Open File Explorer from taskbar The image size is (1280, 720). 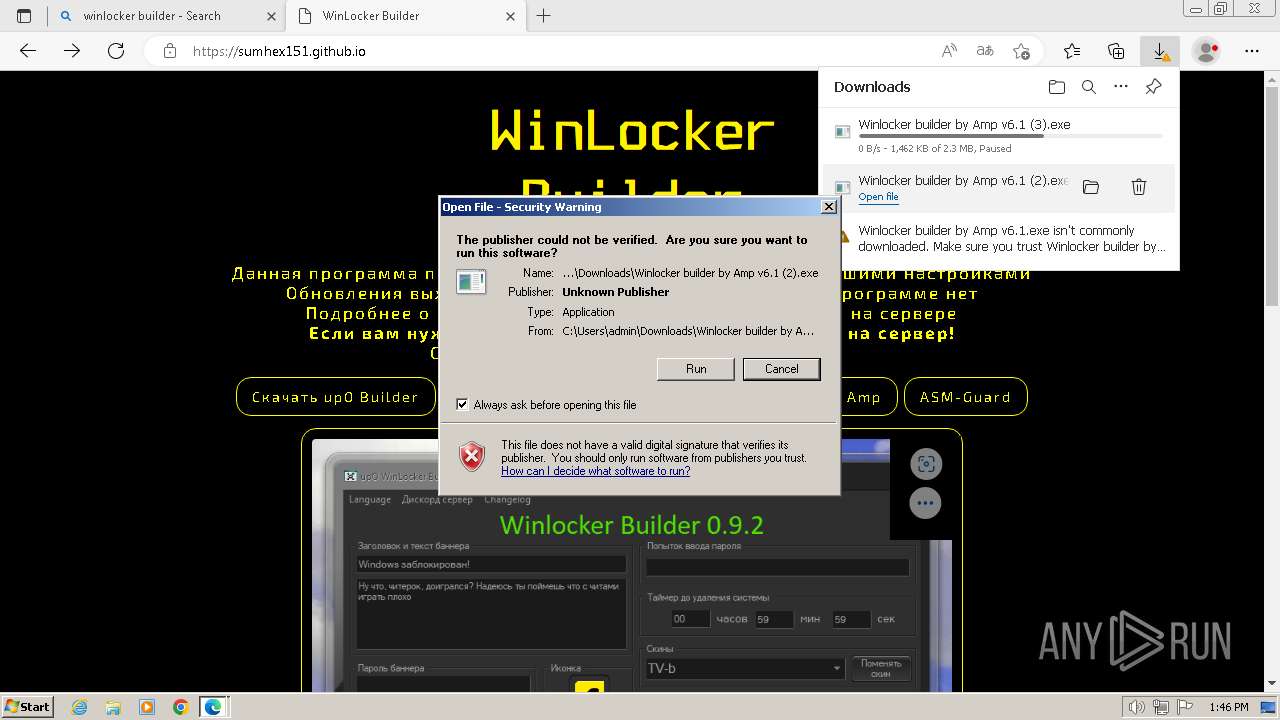click(113, 707)
